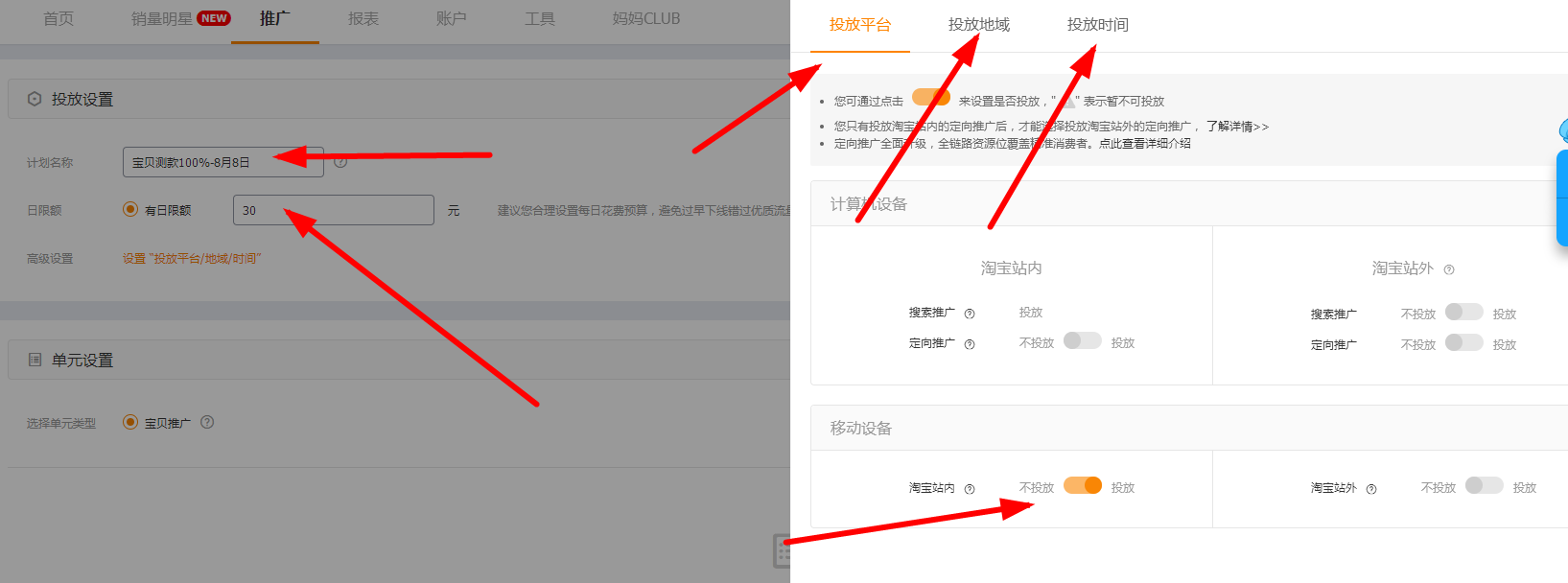The width and height of the screenshot is (1568, 583).
Task: Click help icon beside mobile 淘宝站内
Action: [x=970, y=489]
